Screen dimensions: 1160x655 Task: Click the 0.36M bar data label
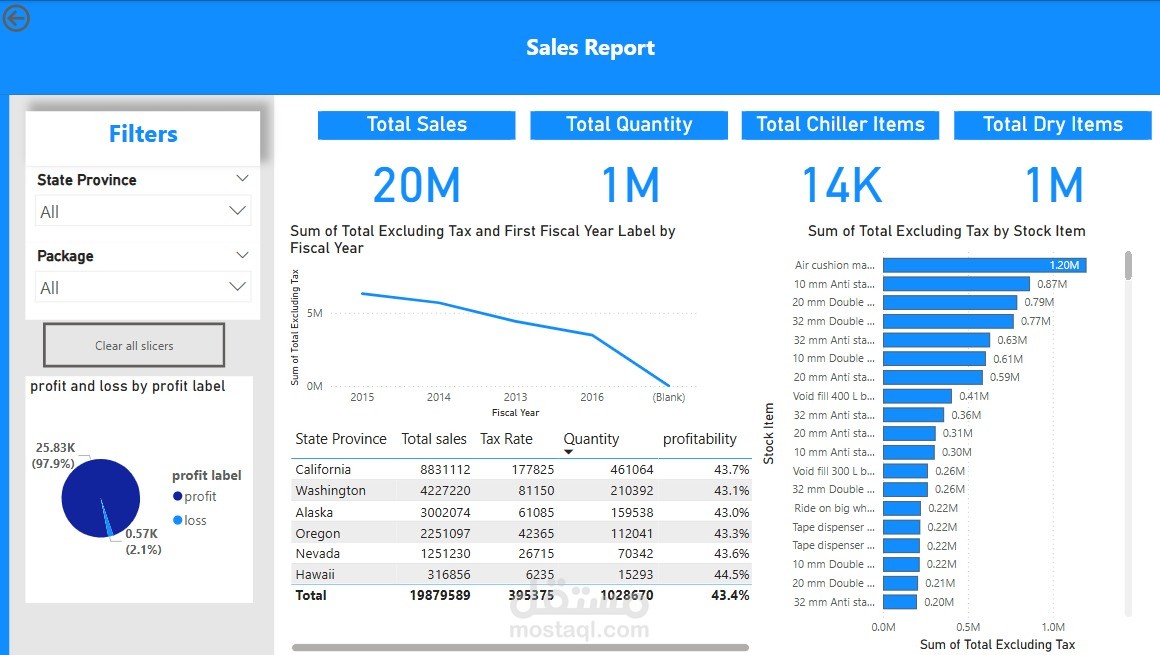(965, 415)
